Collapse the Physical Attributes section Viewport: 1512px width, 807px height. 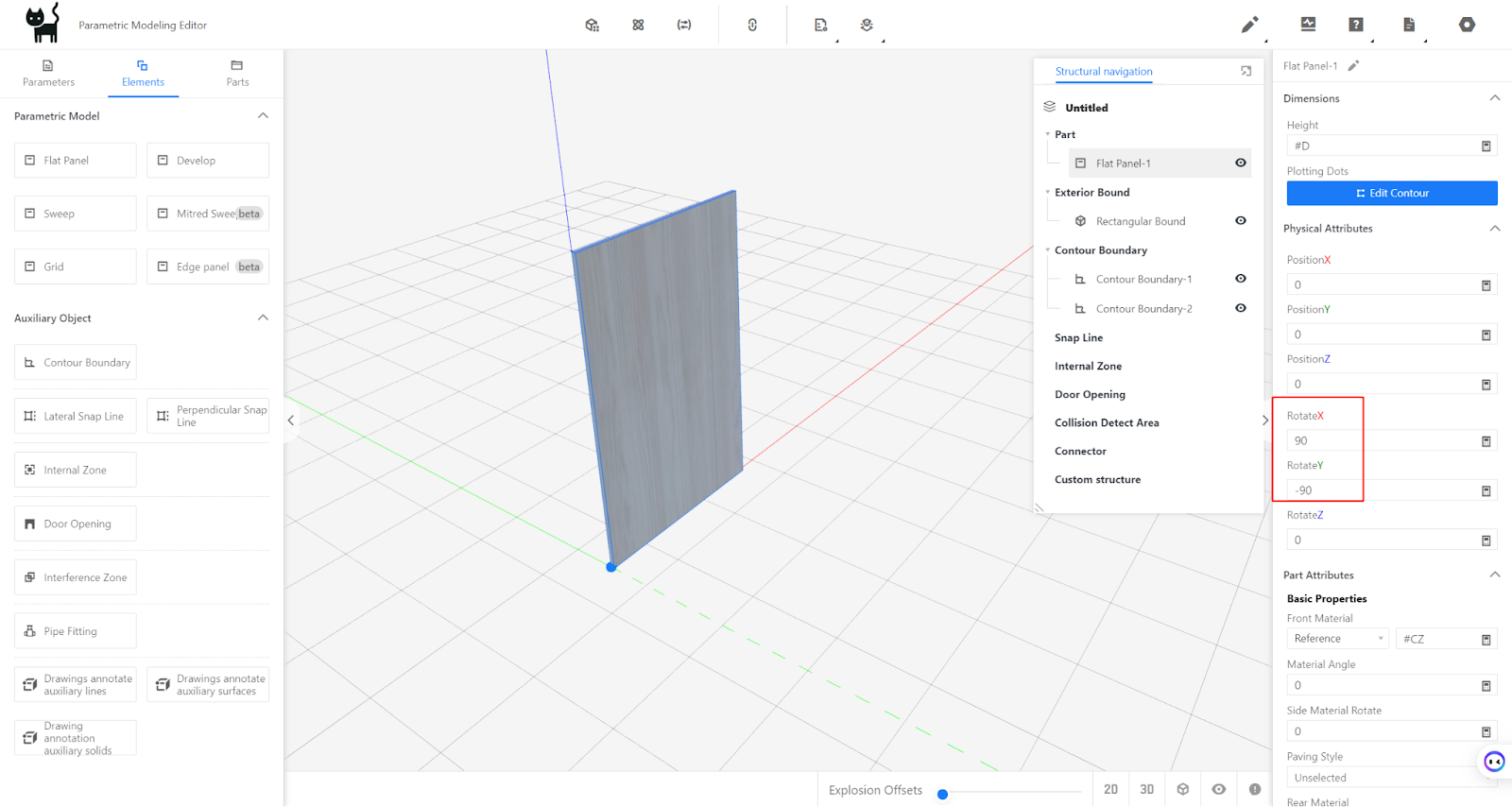[1494, 228]
